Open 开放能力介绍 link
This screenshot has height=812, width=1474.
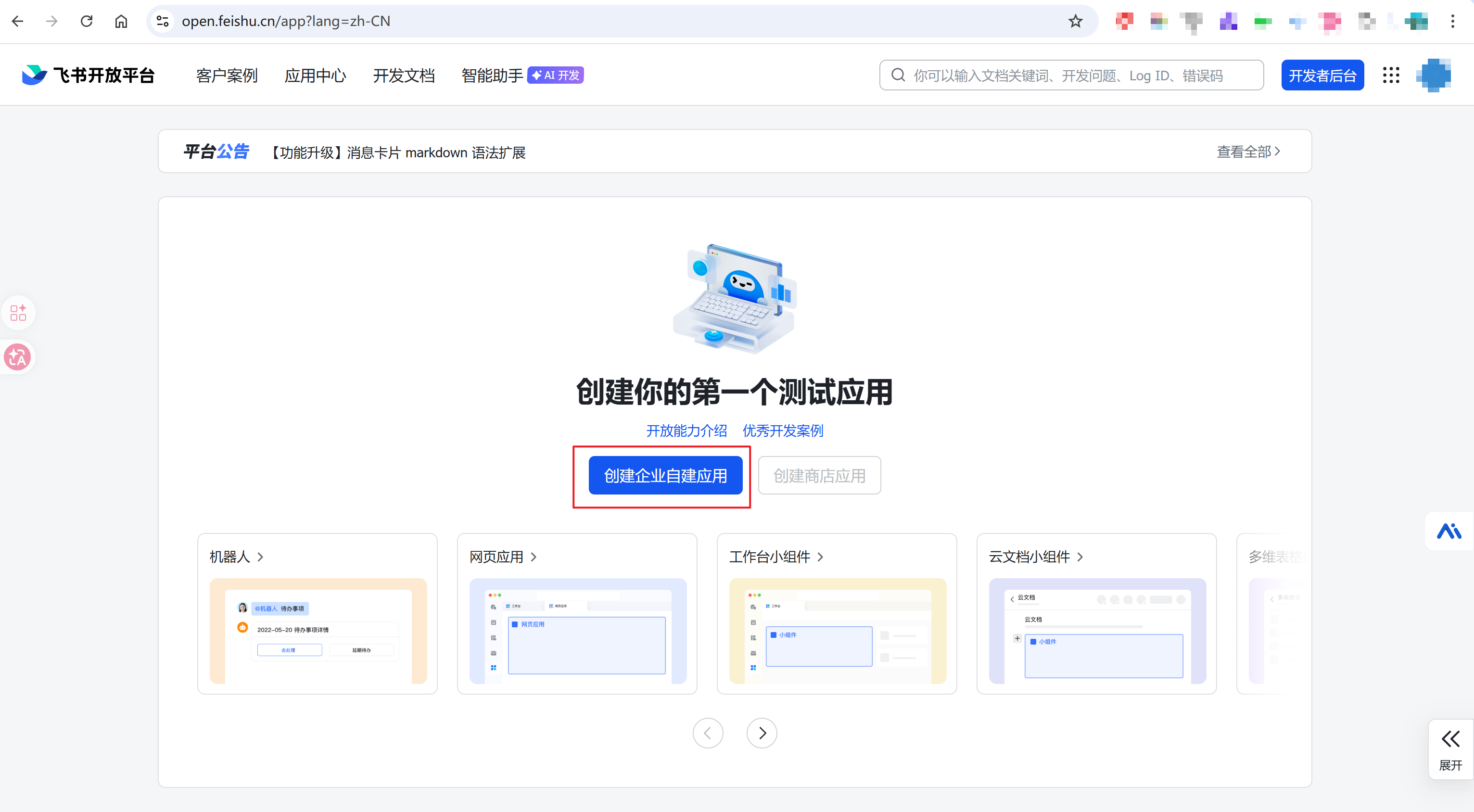[x=686, y=431]
